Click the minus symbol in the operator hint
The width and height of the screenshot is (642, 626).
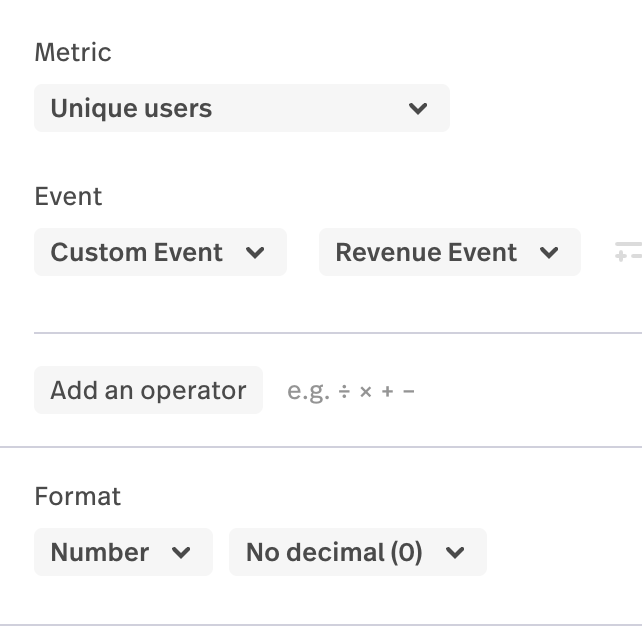coord(408,391)
